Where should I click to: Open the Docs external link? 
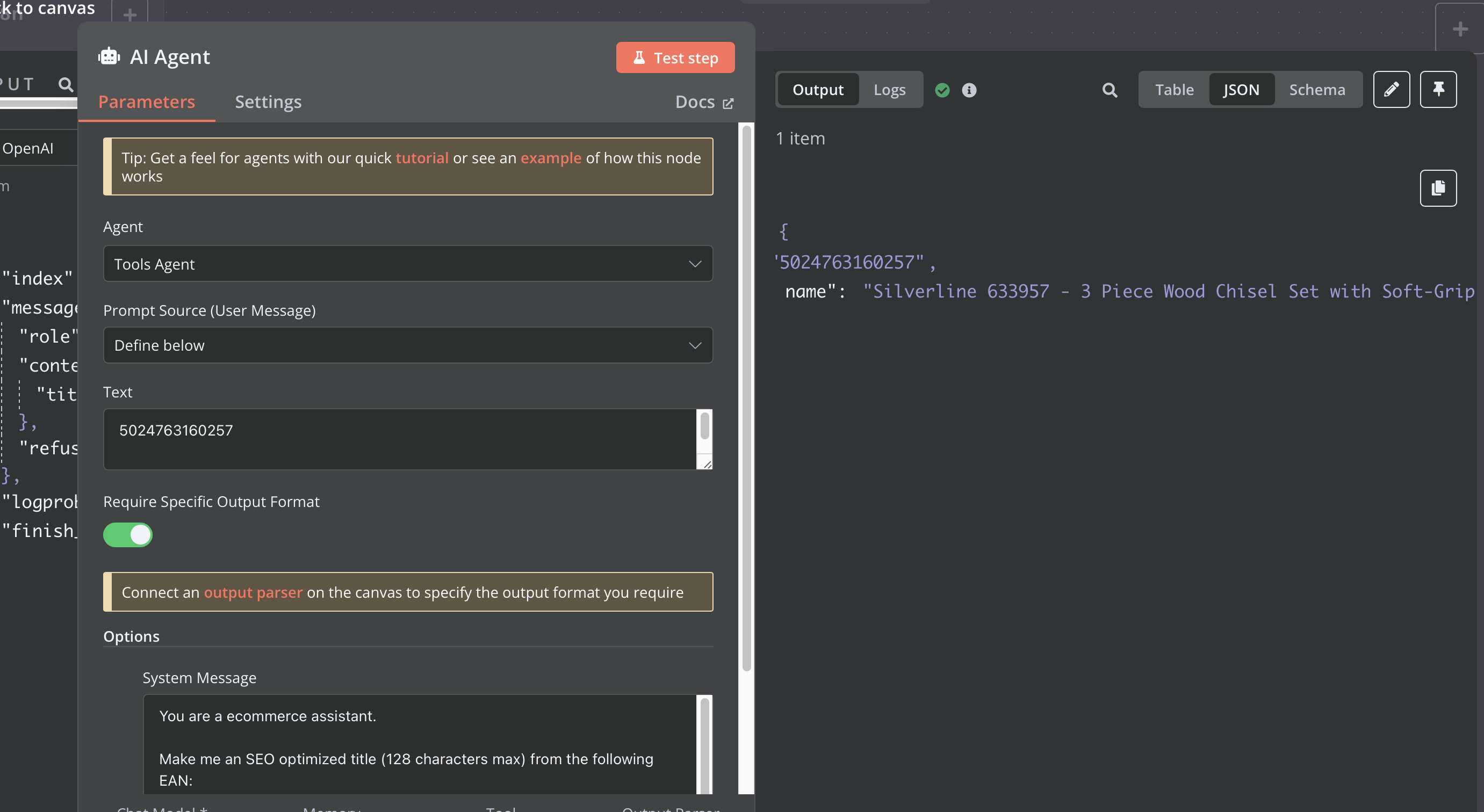point(704,102)
